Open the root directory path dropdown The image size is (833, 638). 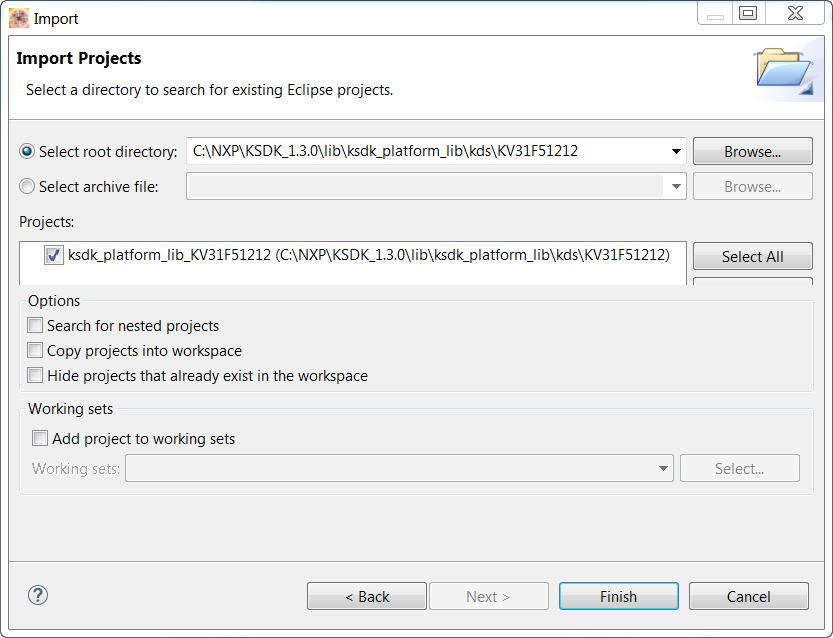[676, 152]
